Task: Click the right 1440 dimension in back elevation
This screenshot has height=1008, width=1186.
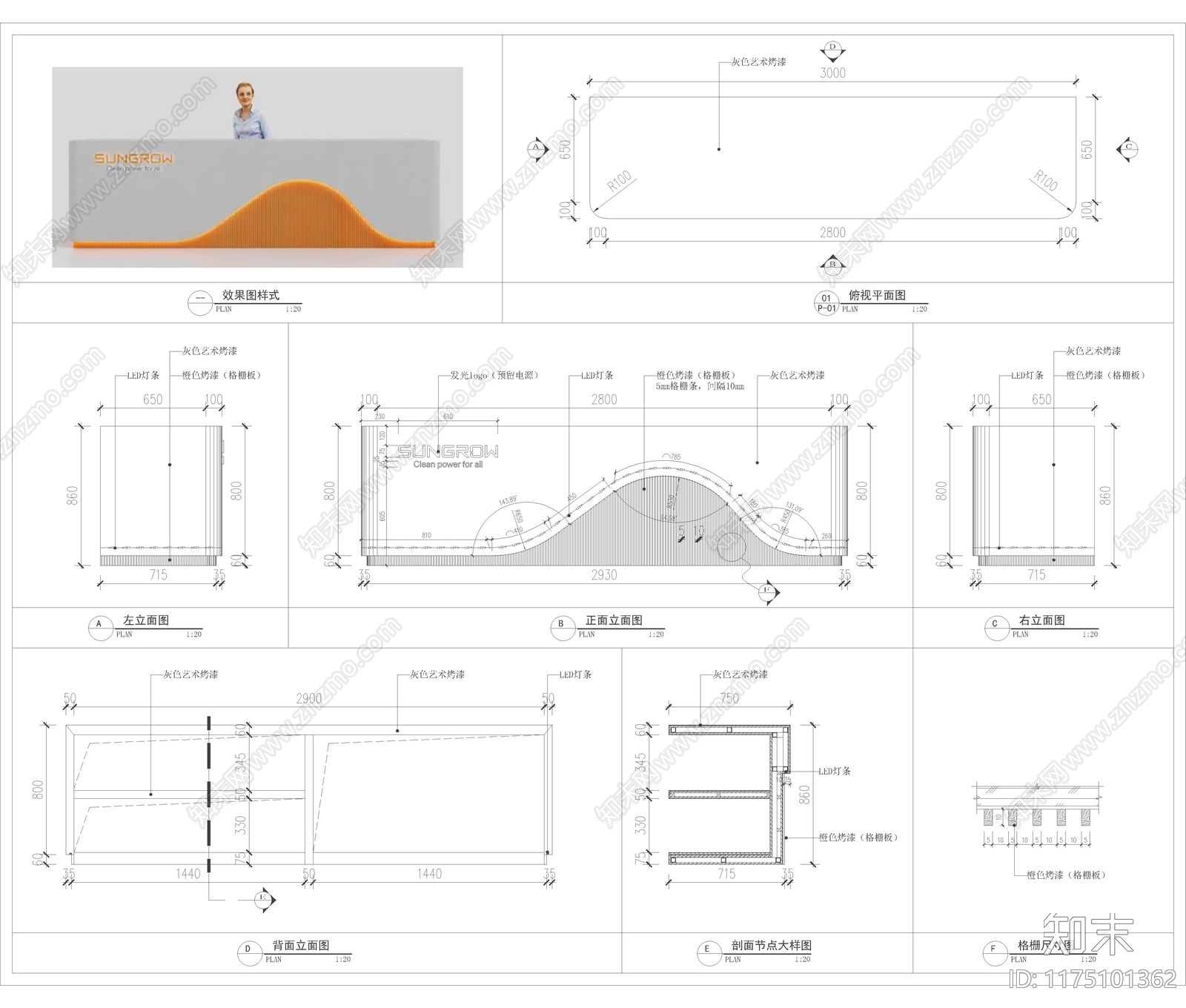Action: 429,874
